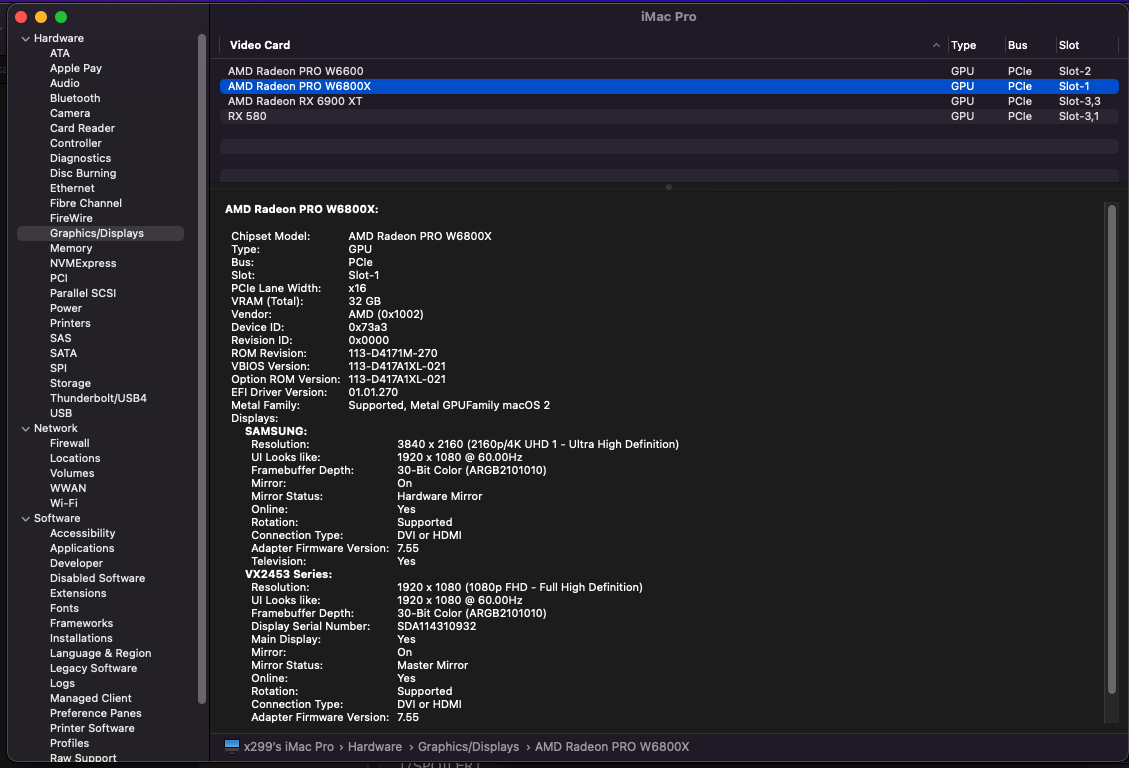The width and height of the screenshot is (1129, 768).
Task: Click the computer icon in the path bar
Action: tap(232, 746)
